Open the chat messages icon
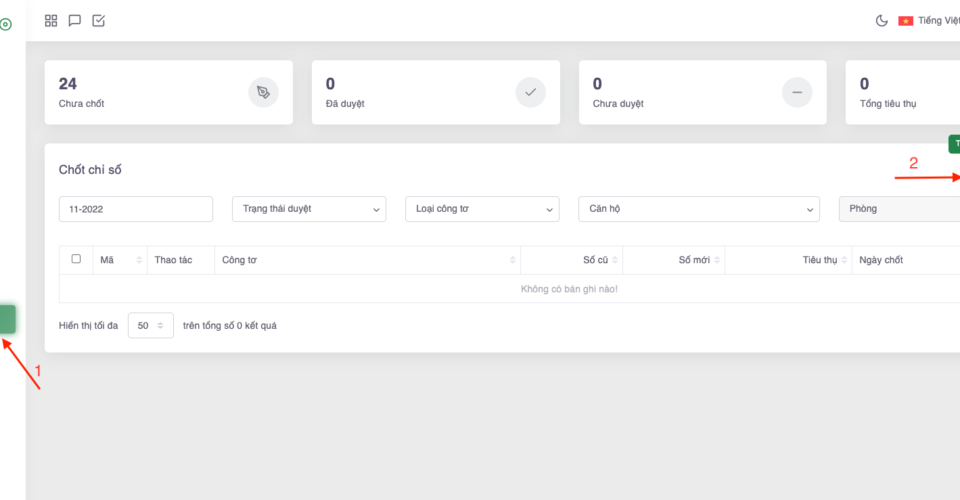 click(75, 20)
